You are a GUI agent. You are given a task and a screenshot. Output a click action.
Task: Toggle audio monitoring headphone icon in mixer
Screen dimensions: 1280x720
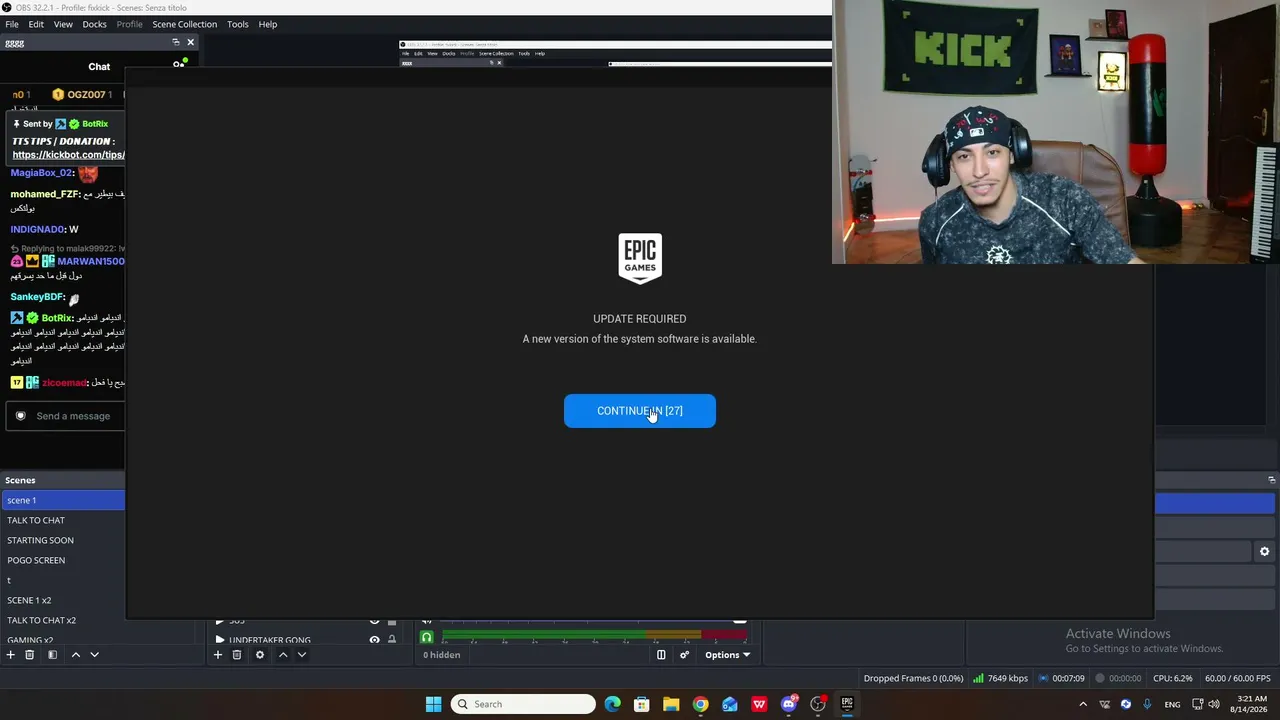pos(427,637)
